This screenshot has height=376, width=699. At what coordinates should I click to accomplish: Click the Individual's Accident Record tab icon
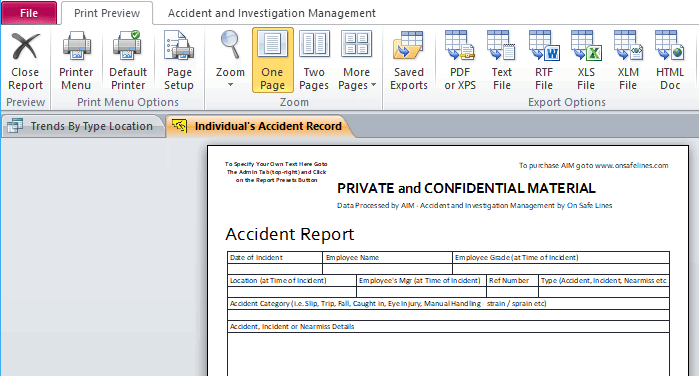point(179,126)
